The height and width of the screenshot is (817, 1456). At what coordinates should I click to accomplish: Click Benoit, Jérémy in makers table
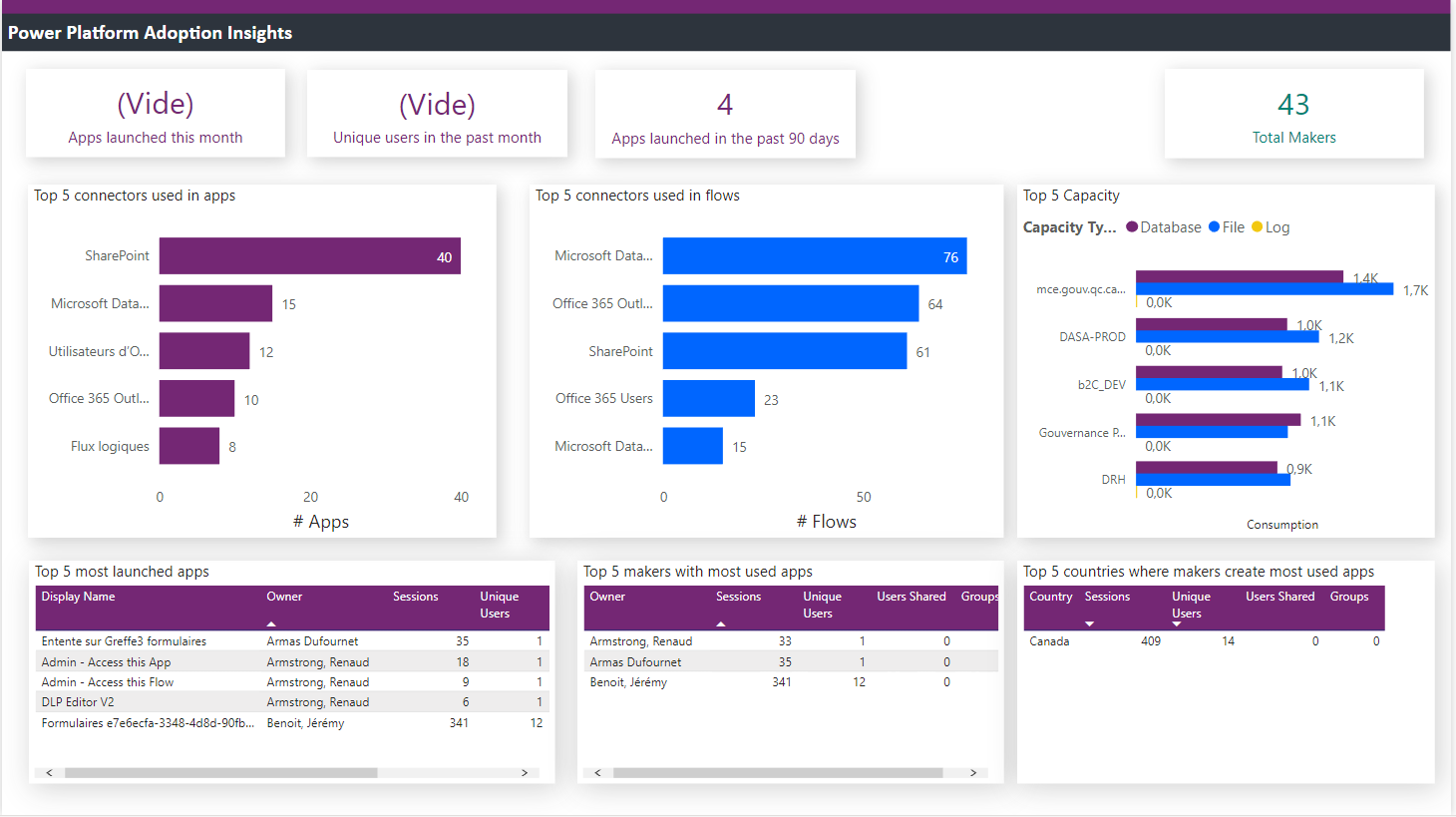tap(628, 682)
